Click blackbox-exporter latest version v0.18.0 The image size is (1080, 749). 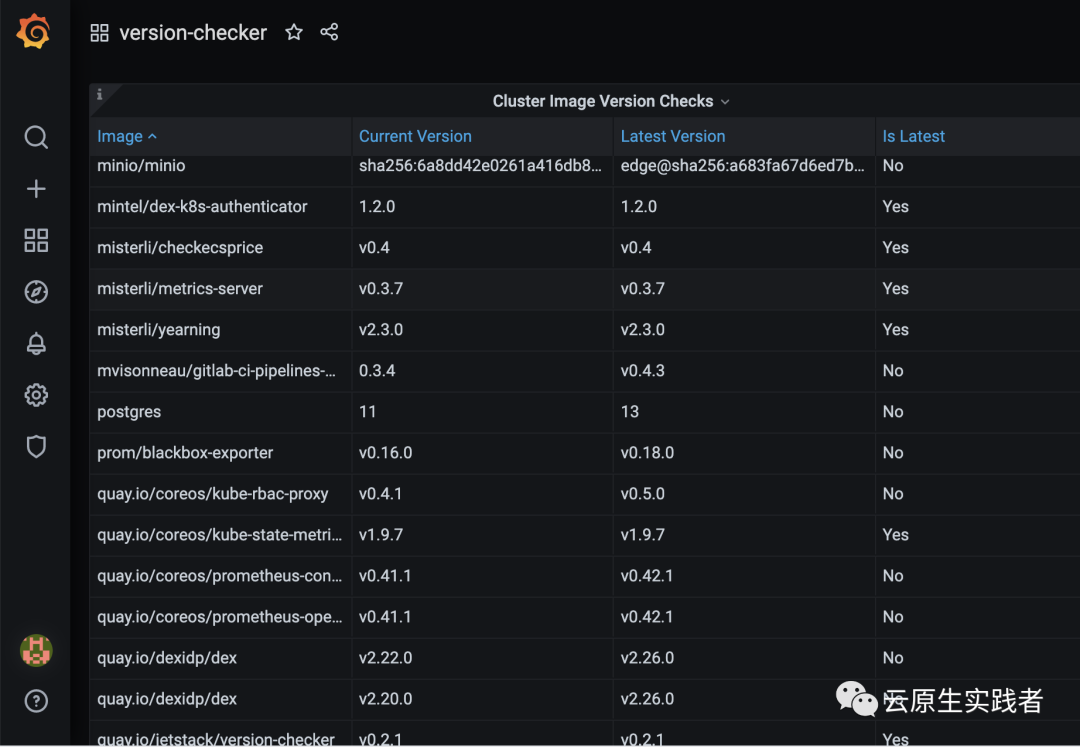(647, 453)
